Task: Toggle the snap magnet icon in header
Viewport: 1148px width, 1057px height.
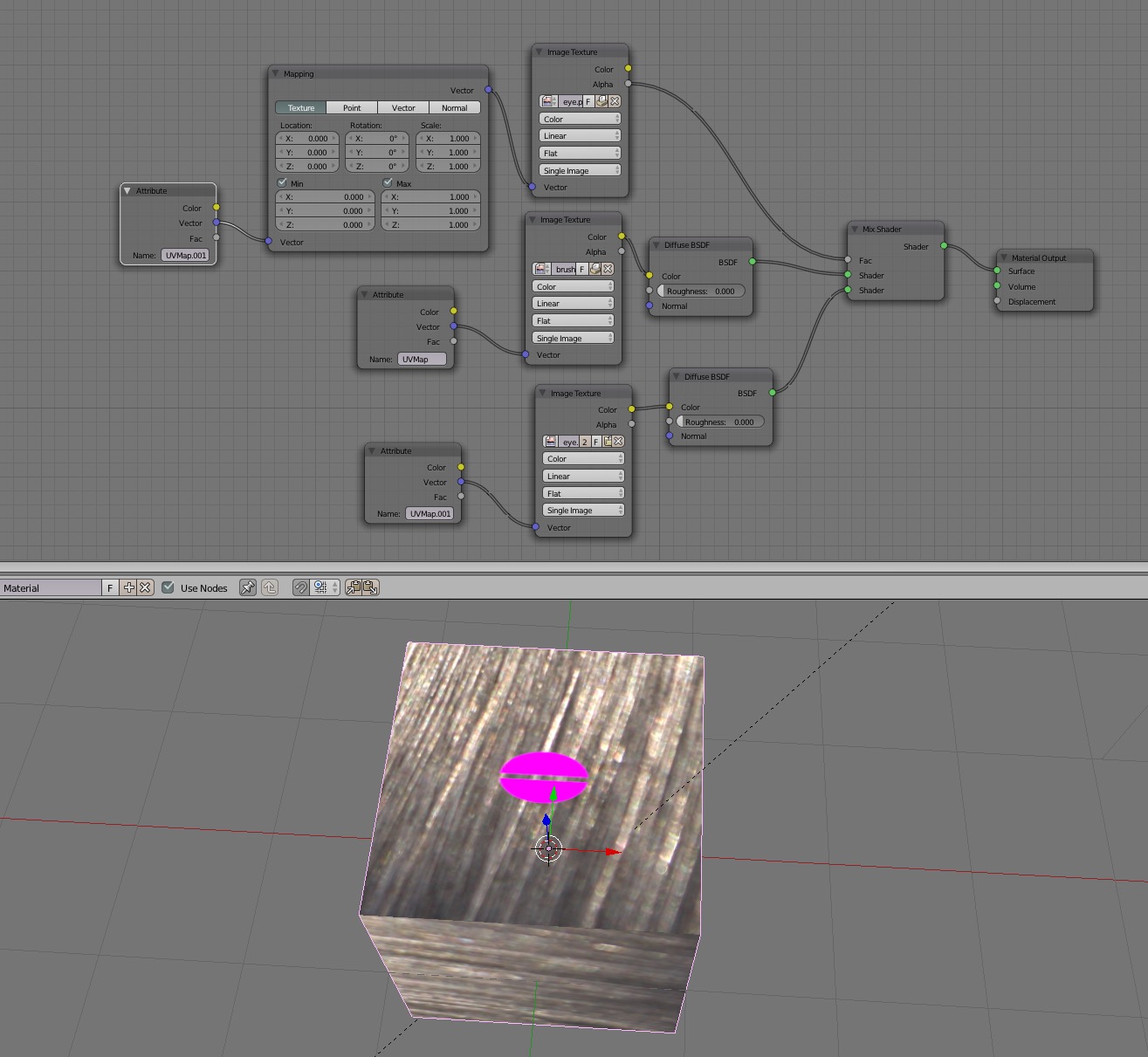Action: pos(300,587)
